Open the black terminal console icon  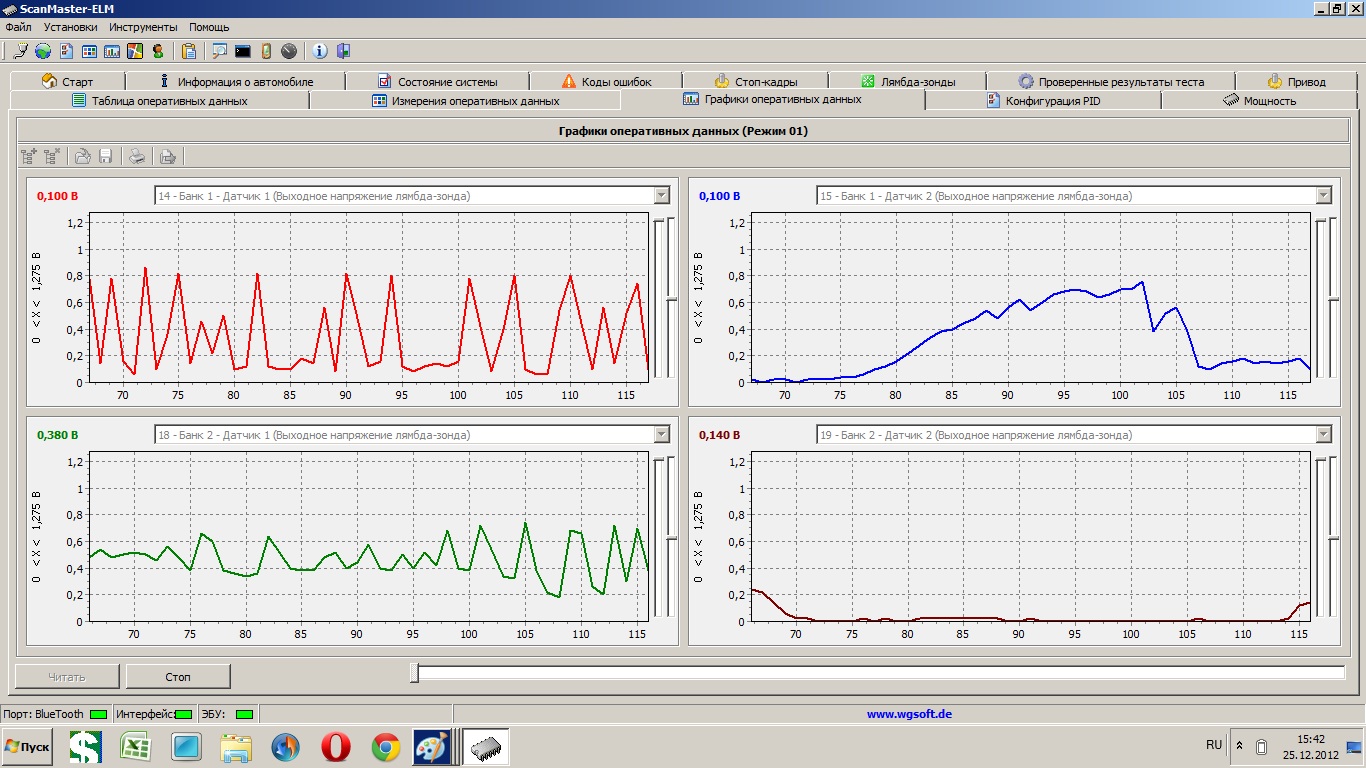(x=243, y=51)
